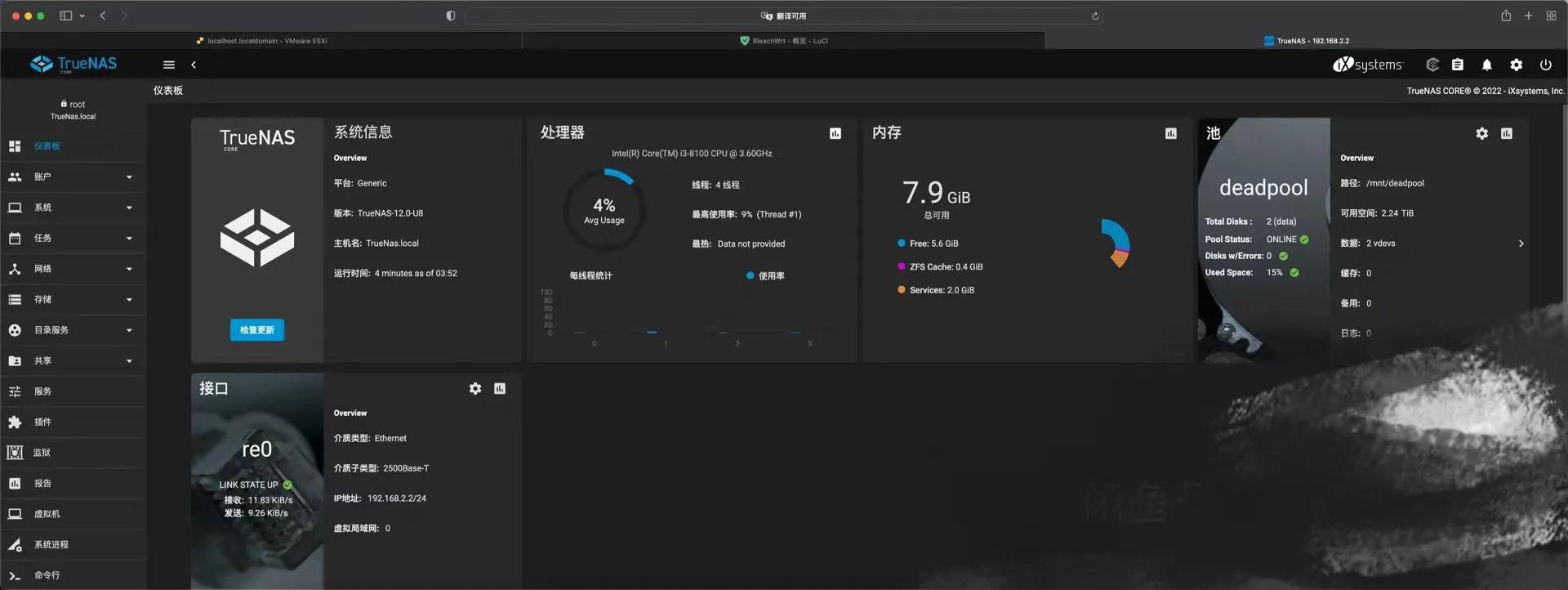Viewport: 1568px width, 590px height.
Task: Open the task manager clipboard icon
Action: [x=1458, y=65]
